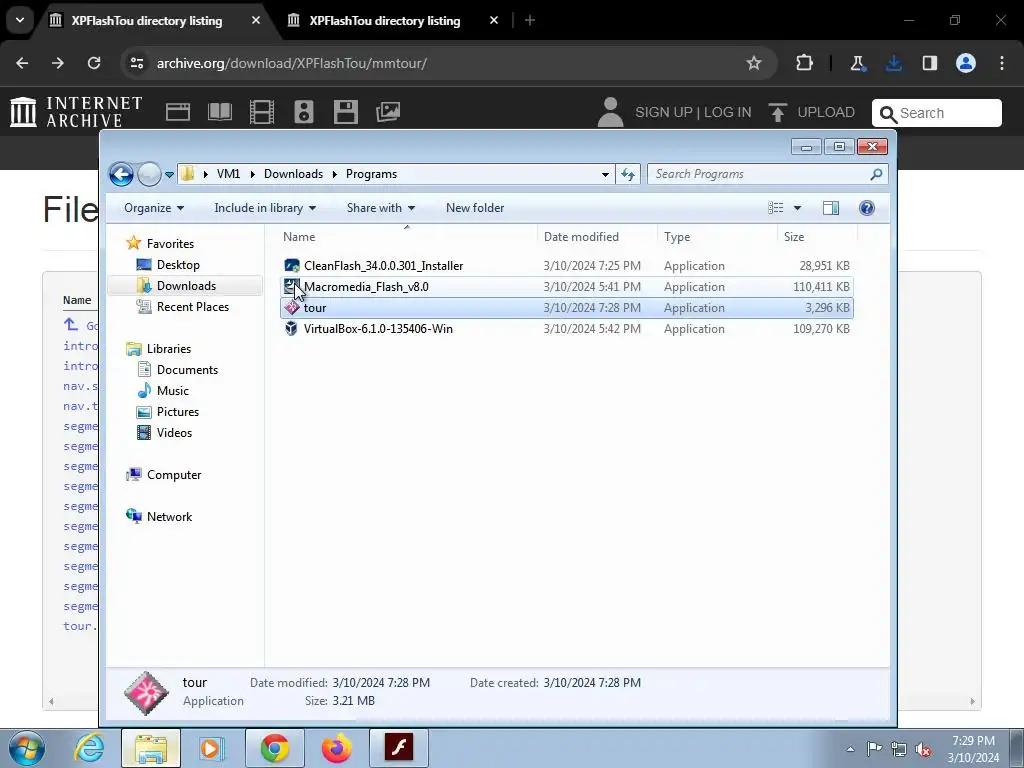Viewport: 1024px width, 768px height.
Task: Click the Explorer back navigation arrow
Action: coord(121,174)
